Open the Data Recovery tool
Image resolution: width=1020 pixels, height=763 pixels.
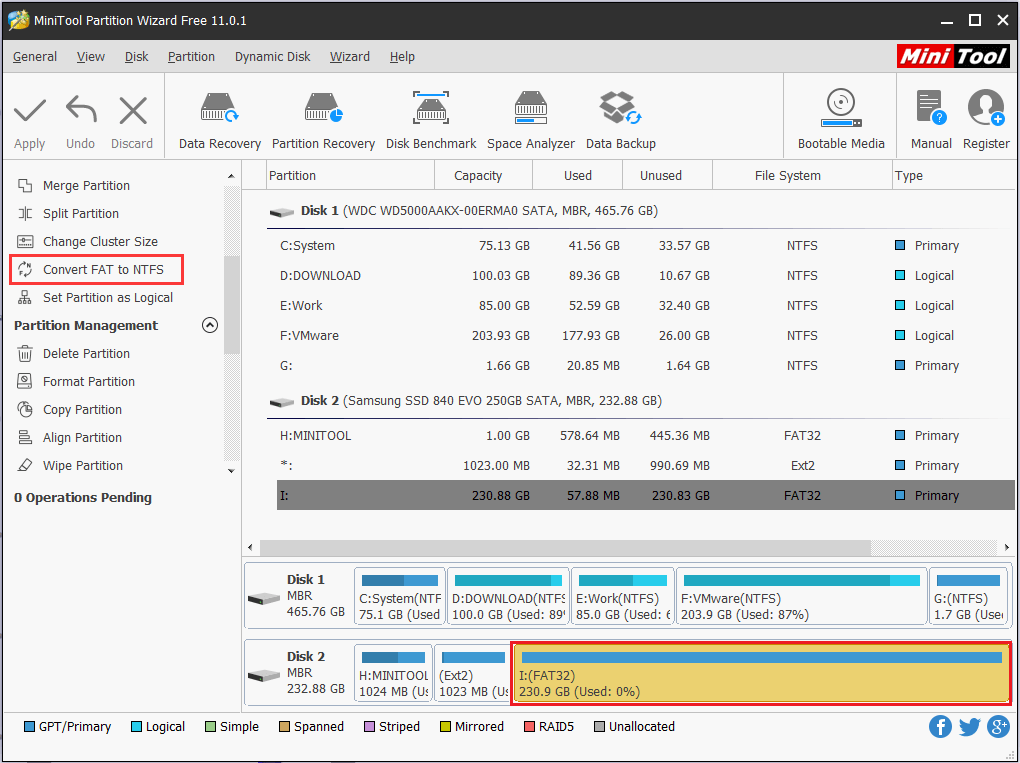point(218,116)
